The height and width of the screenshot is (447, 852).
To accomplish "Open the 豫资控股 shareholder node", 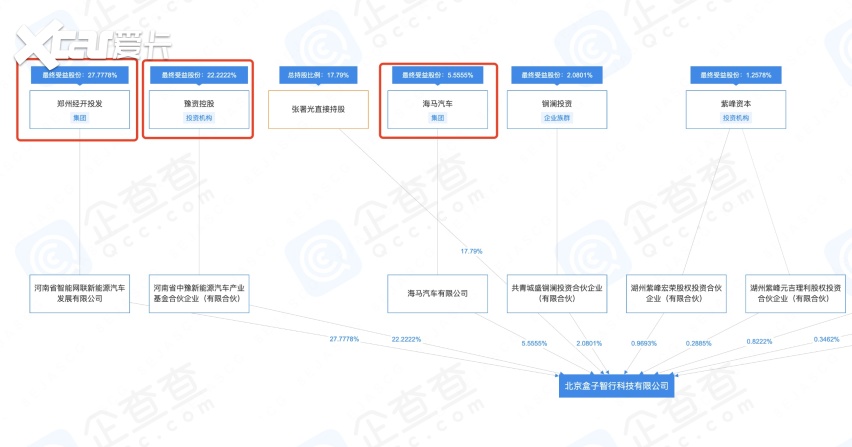I will 199,110.
